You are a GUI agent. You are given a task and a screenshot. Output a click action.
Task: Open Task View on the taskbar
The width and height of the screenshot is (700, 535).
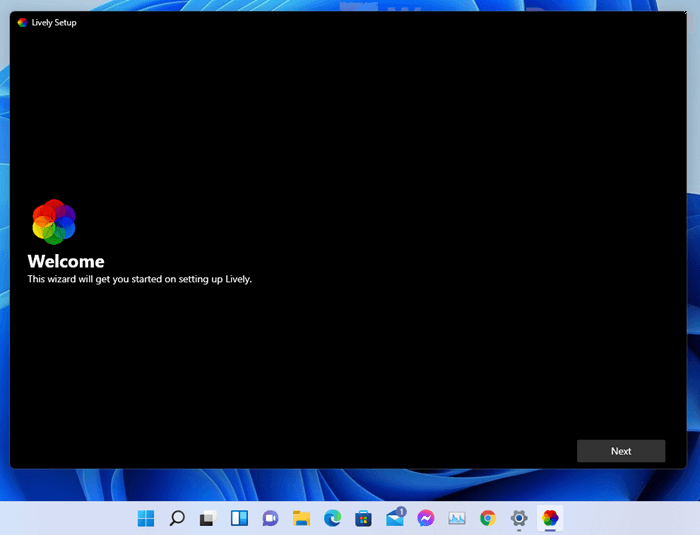208,518
